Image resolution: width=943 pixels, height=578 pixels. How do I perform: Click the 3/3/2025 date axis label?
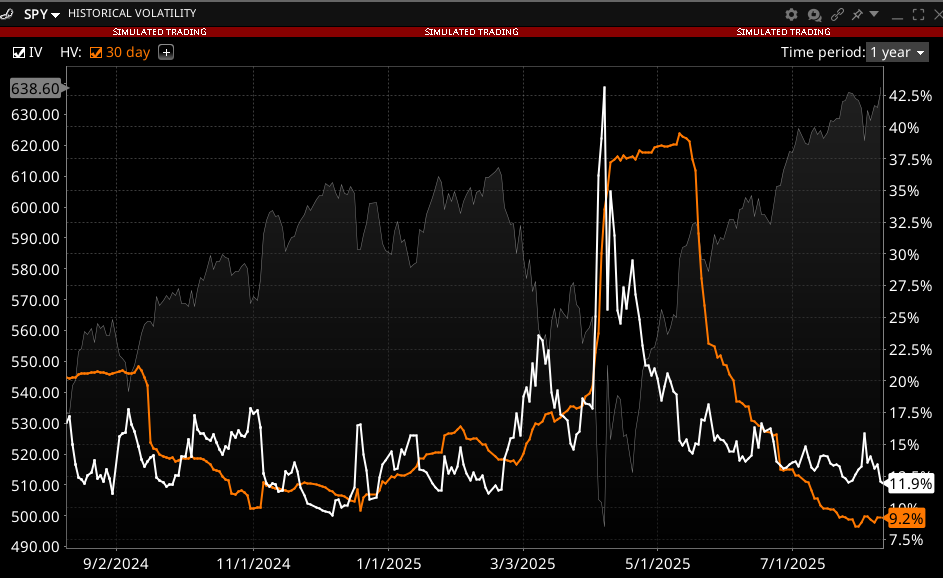tap(523, 564)
